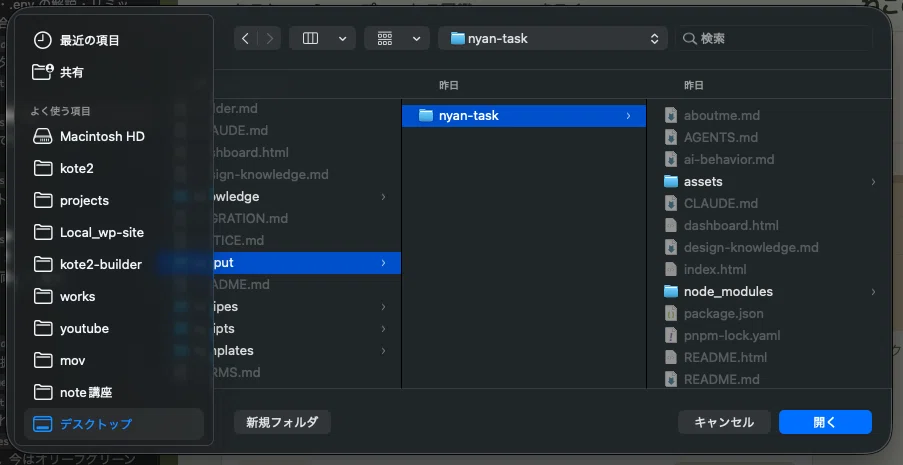The image size is (903, 465).
Task: Expand chevron on 'nplates' folder row
Action: pos(384,351)
